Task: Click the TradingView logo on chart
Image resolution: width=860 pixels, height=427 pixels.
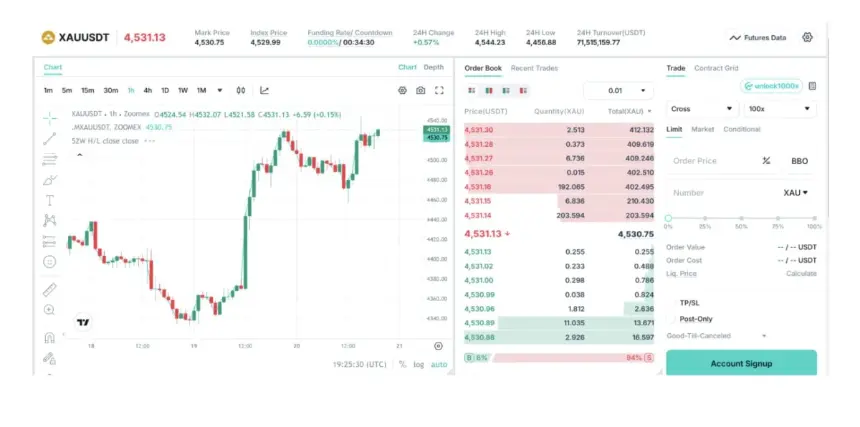Action: click(x=83, y=322)
